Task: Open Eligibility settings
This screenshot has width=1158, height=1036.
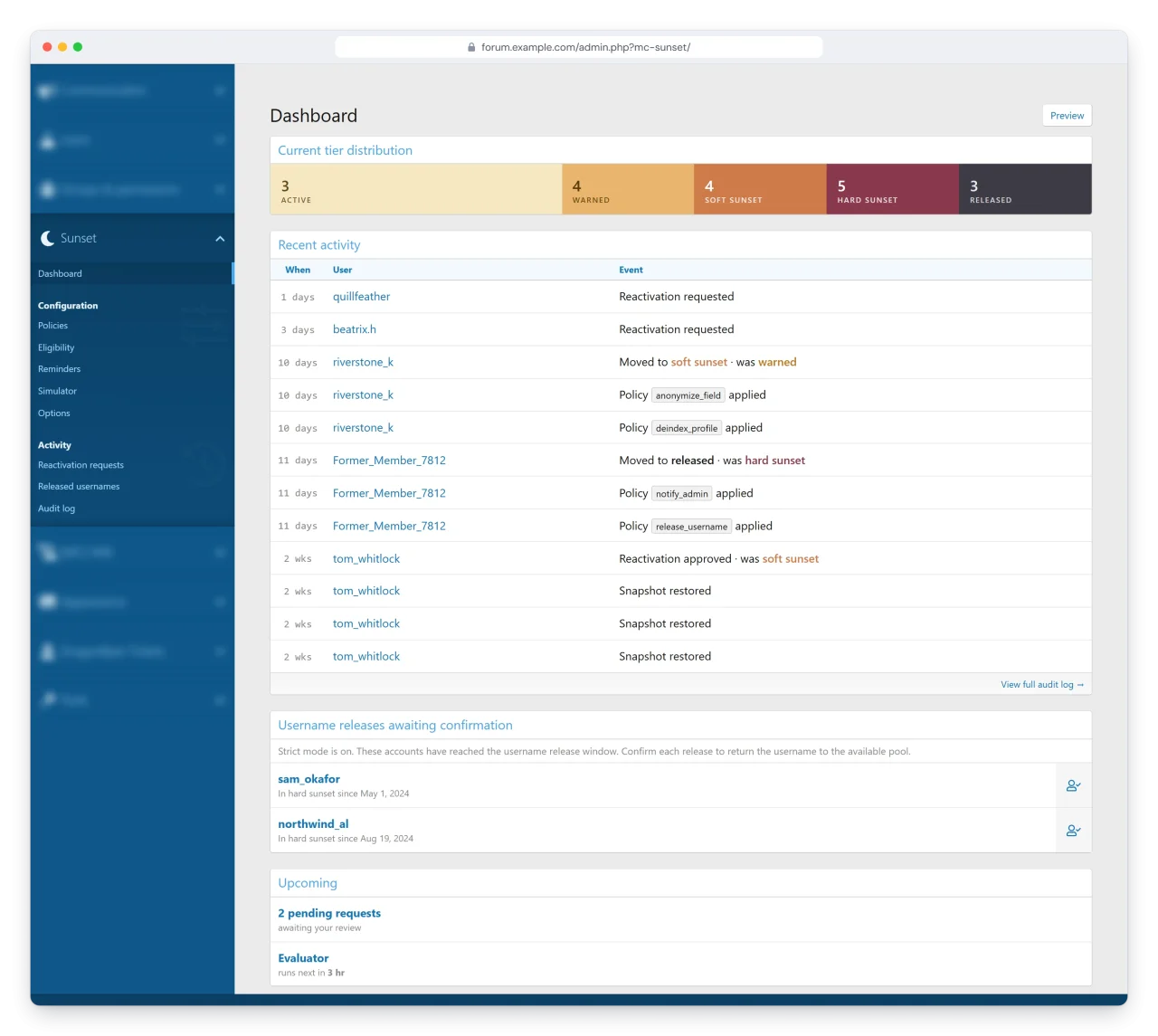Action: click(56, 347)
